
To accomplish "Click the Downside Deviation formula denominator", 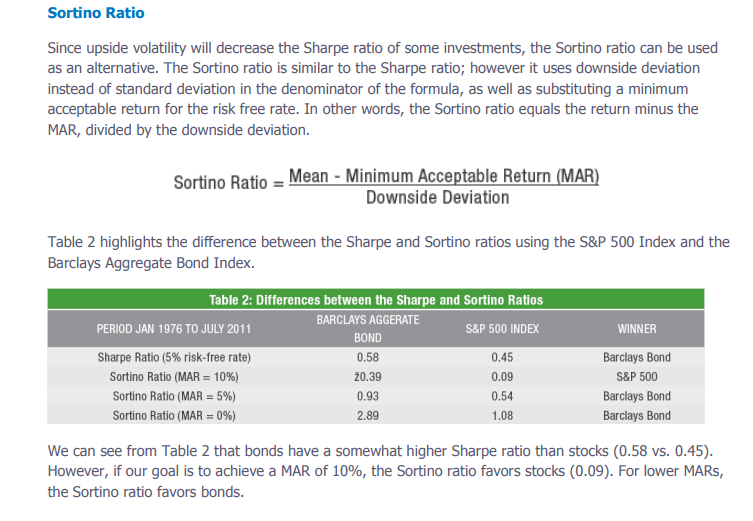I will click(437, 198).
